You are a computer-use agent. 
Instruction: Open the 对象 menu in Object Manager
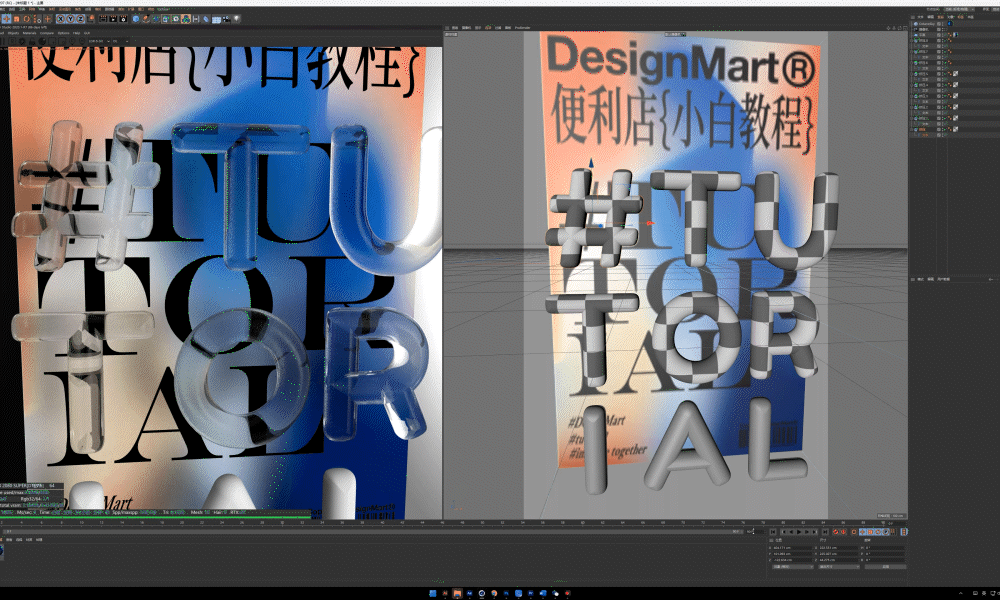(x=950, y=17)
